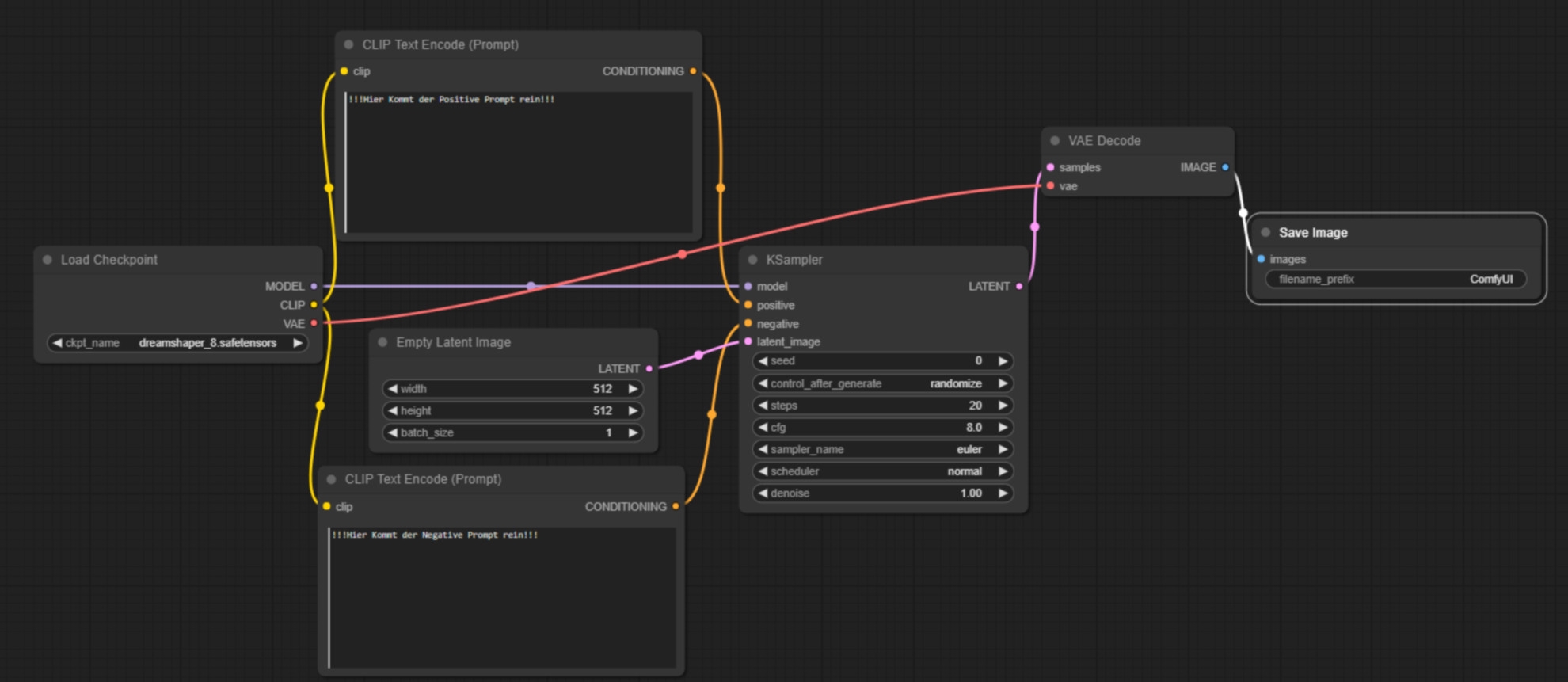Collapse the KSampler node using its title dot
This screenshot has width=1568, height=682.
[x=752, y=260]
